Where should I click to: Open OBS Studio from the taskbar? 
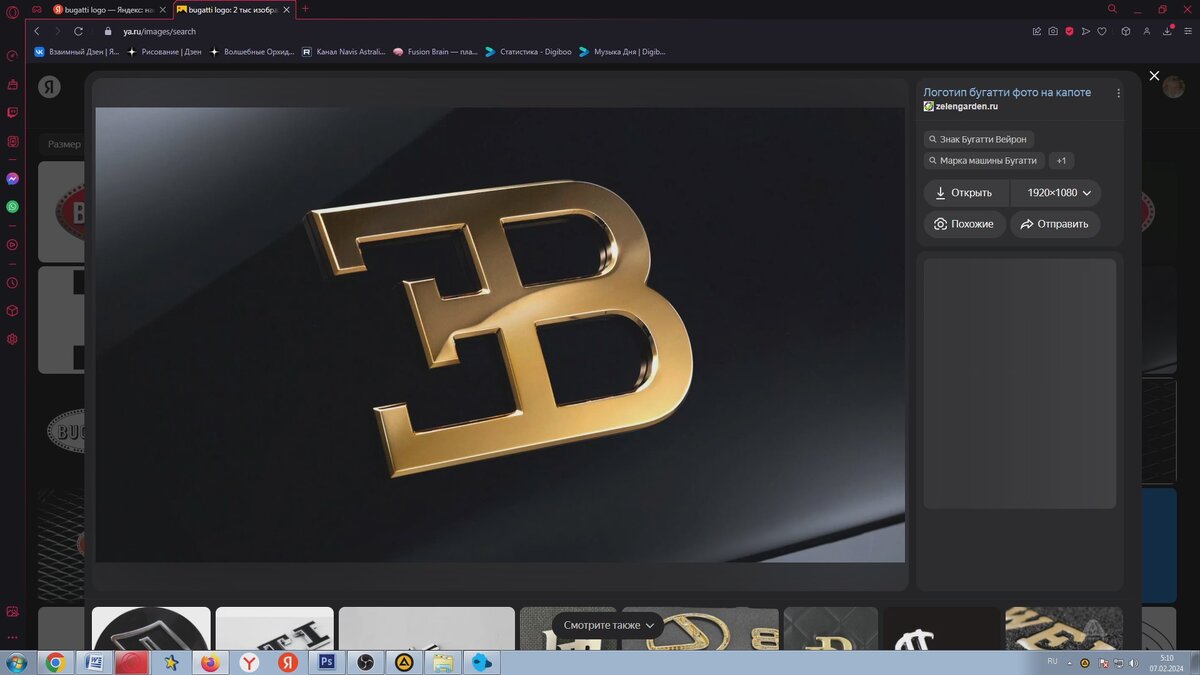[x=365, y=662]
